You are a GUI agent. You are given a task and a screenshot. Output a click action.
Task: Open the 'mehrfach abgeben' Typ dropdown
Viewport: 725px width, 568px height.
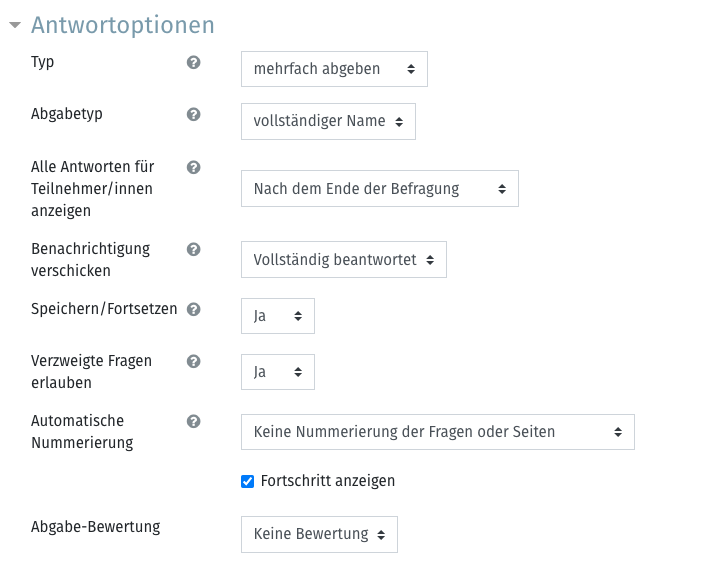coord(334,69)
